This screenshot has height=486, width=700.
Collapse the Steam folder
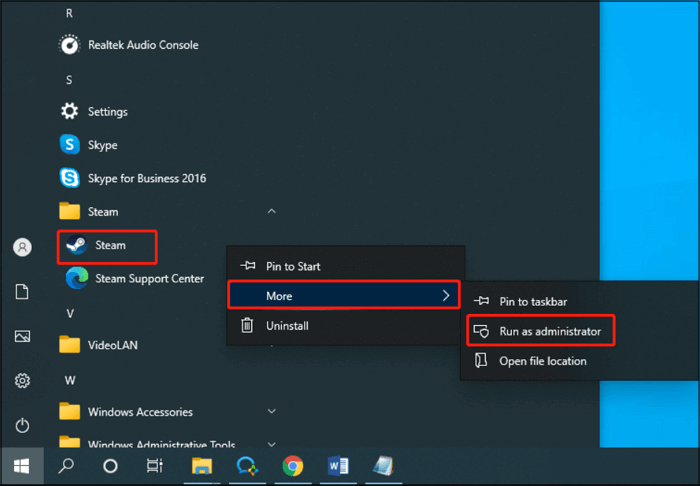[x=271, y=212]
